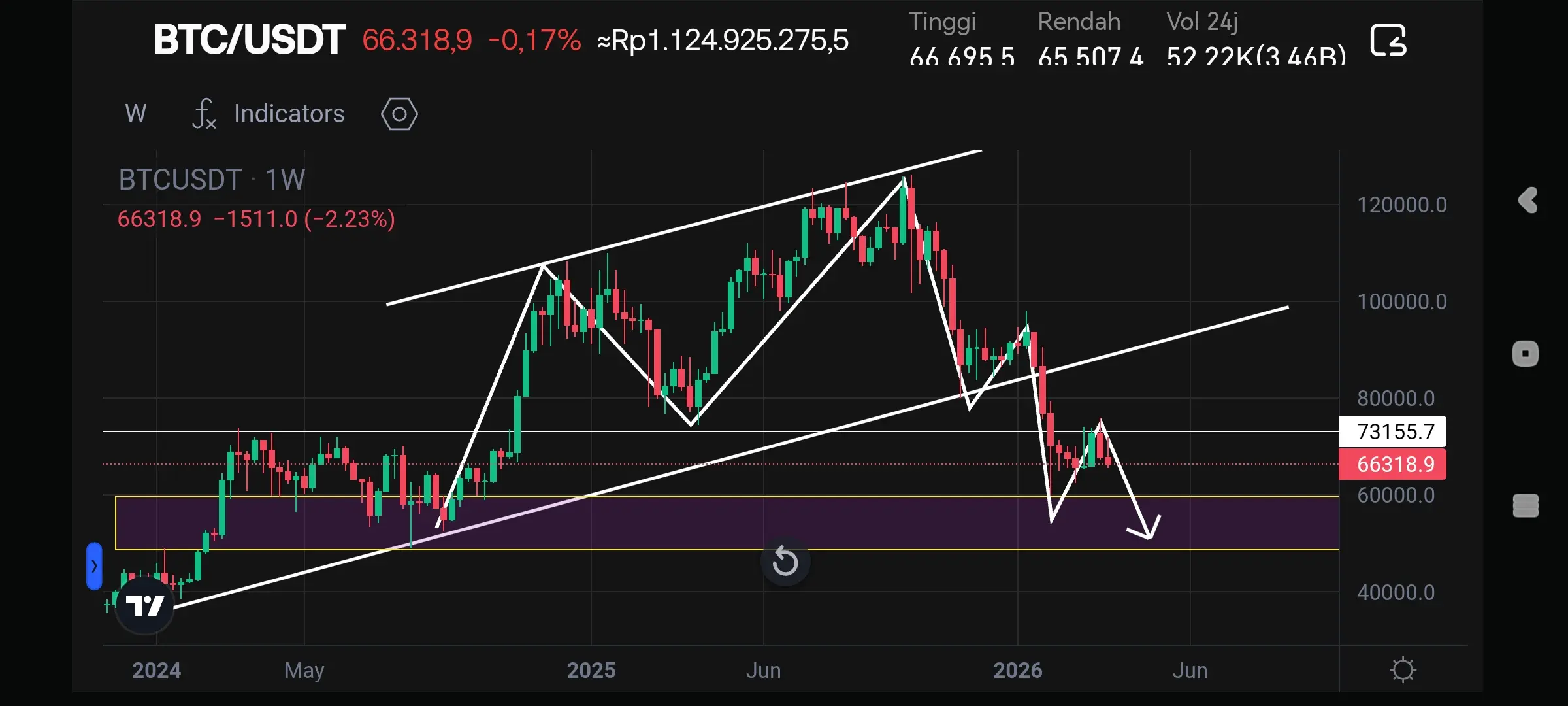Click the 2025 time axis label
The width and height of the screenshot is (1568, 706).
(x=591, y=670)
